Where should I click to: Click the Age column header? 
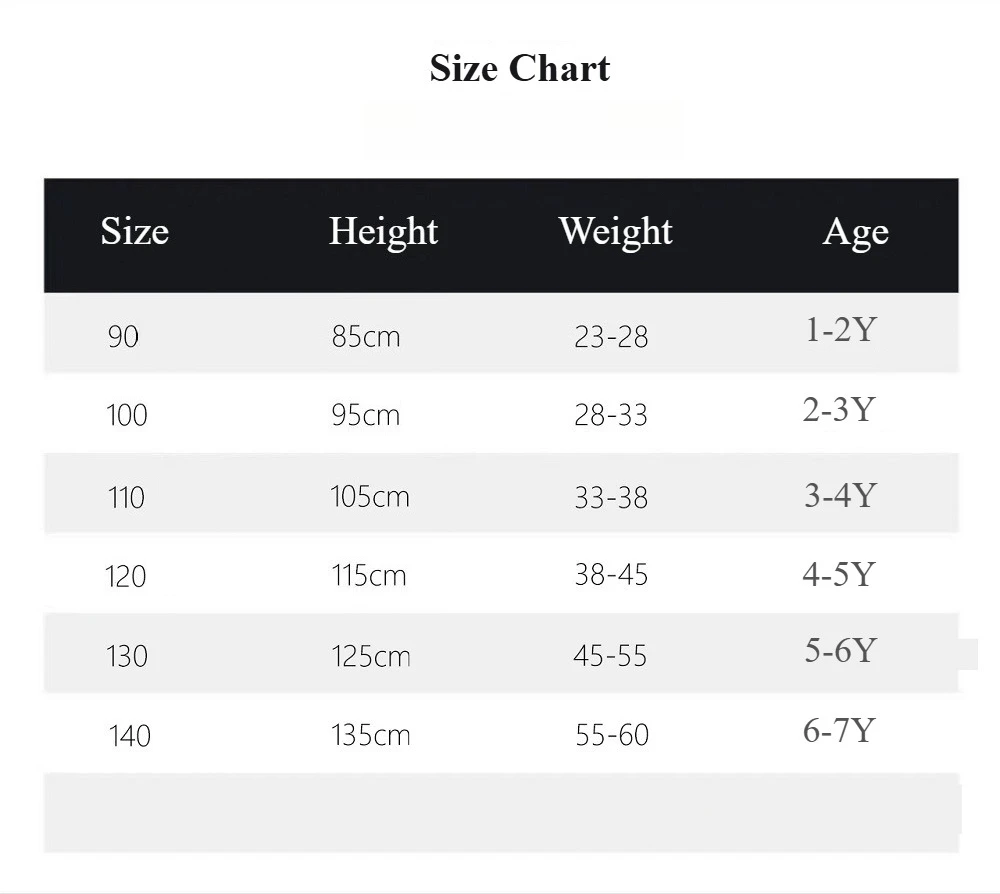coord(855,233)
